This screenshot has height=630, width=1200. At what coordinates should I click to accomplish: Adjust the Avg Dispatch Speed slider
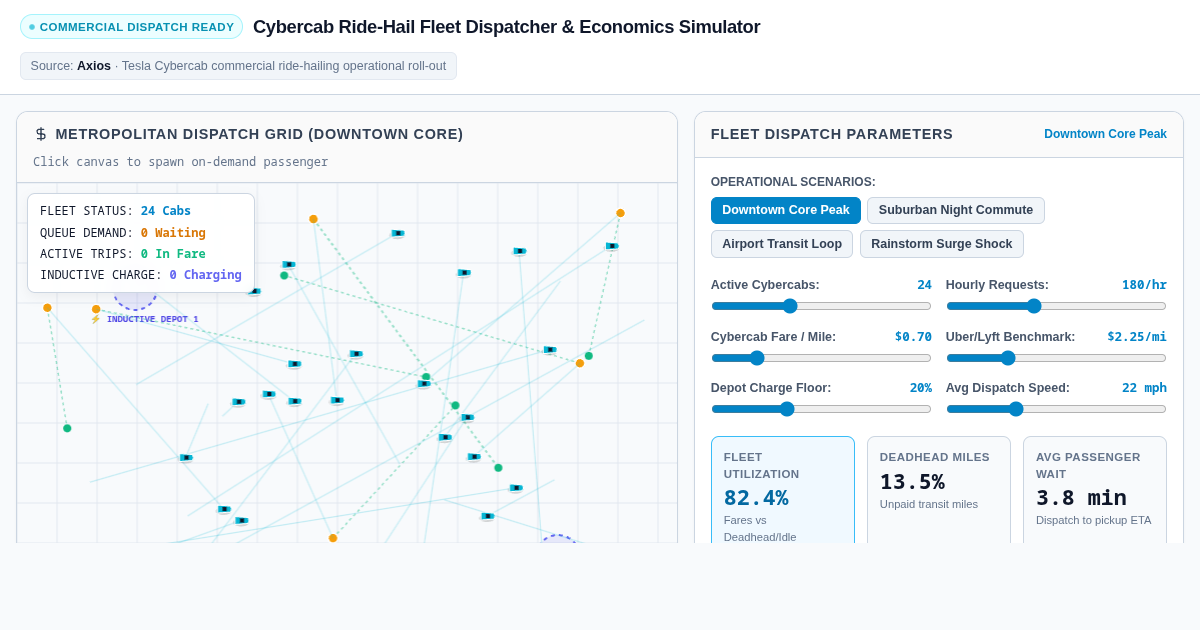1056,409
